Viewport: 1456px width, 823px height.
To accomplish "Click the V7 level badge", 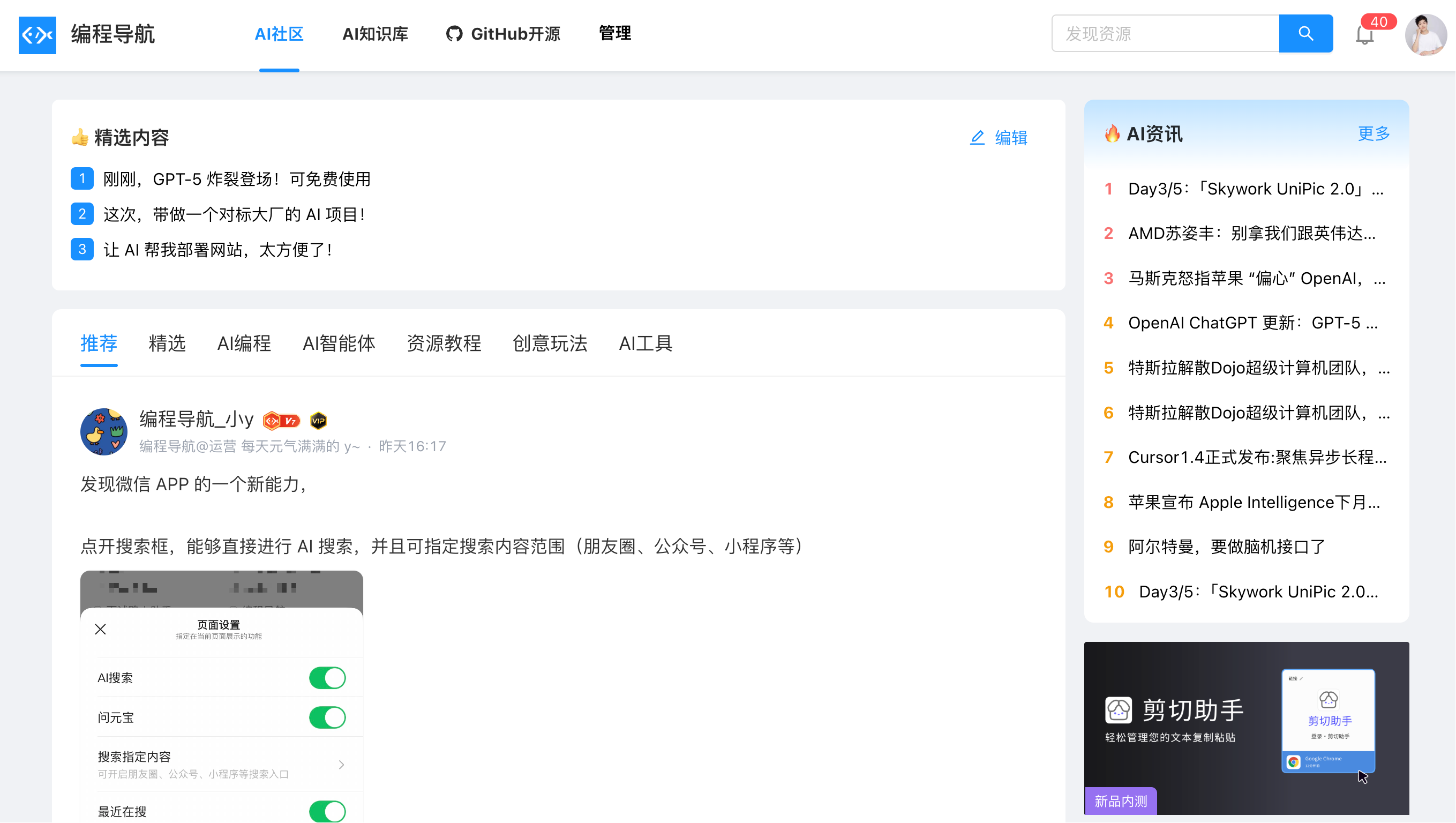I will (x=281, y=421).
